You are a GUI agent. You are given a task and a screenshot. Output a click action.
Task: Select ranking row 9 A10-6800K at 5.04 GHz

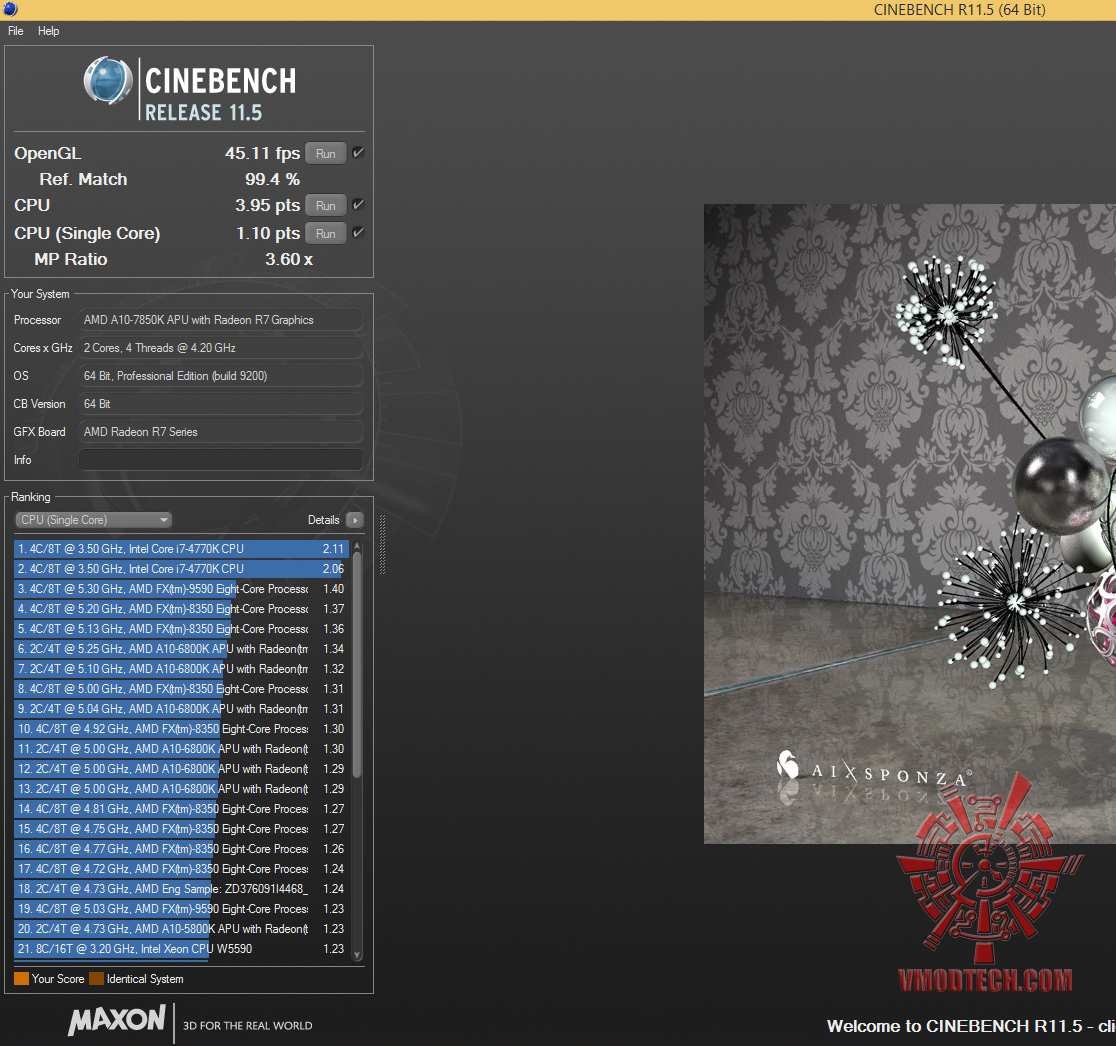[x=181, y=709]
